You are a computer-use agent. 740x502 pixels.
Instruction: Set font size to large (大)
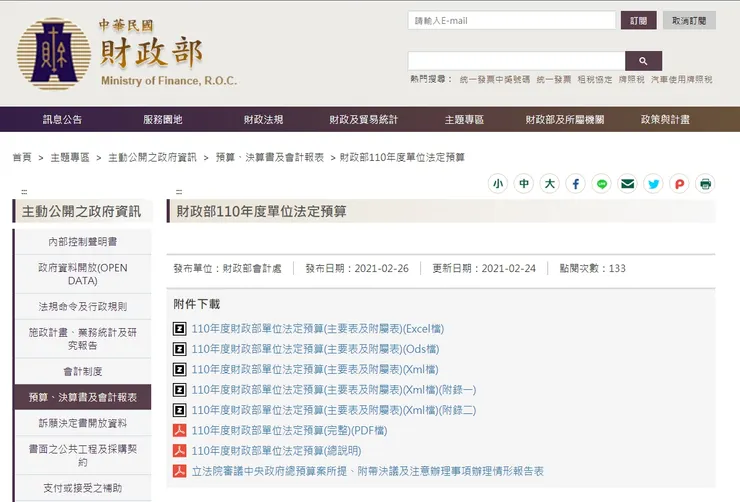point(549,184)
